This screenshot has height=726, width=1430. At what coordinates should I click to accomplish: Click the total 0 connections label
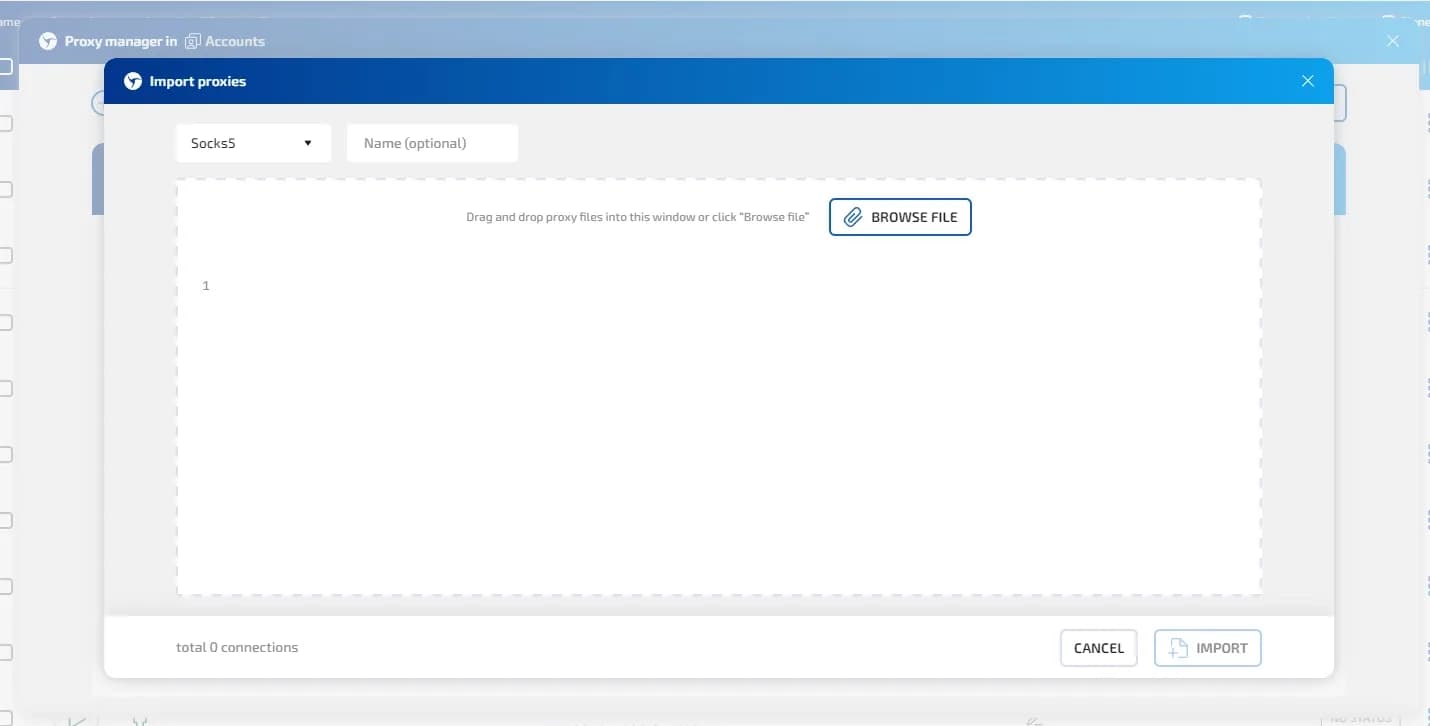click(237, 647)
